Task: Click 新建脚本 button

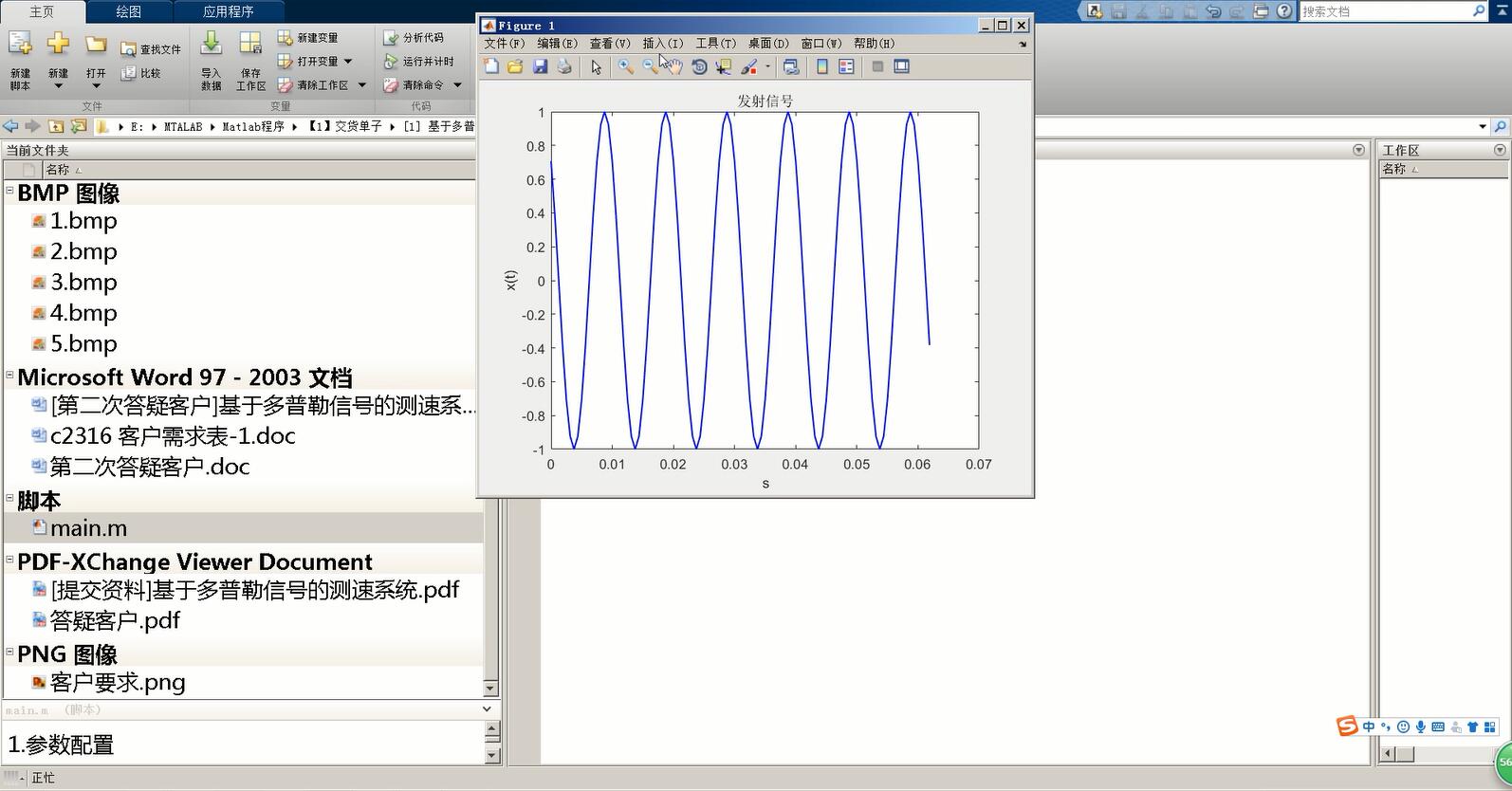Action: [x=21, y=60]
